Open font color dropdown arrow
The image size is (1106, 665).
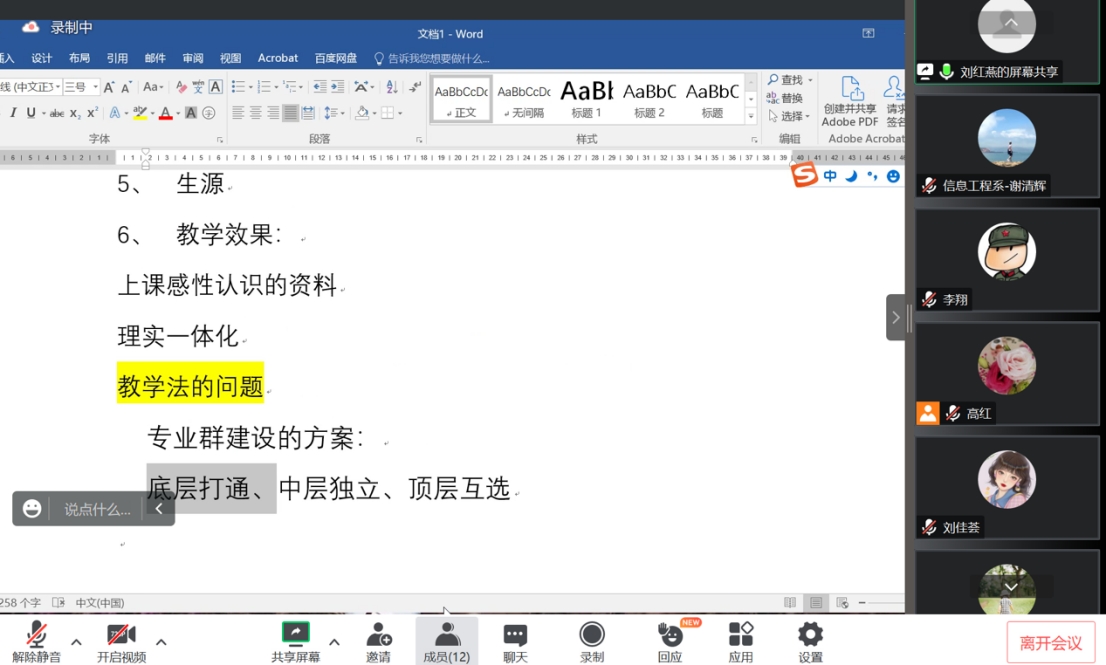click(x=178, y=114)
